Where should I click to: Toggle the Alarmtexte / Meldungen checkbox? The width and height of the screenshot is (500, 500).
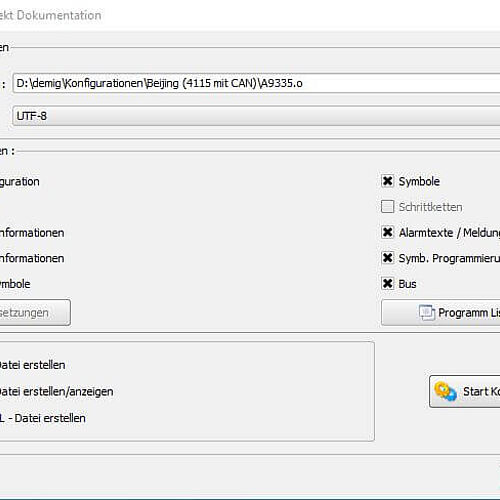387,232
